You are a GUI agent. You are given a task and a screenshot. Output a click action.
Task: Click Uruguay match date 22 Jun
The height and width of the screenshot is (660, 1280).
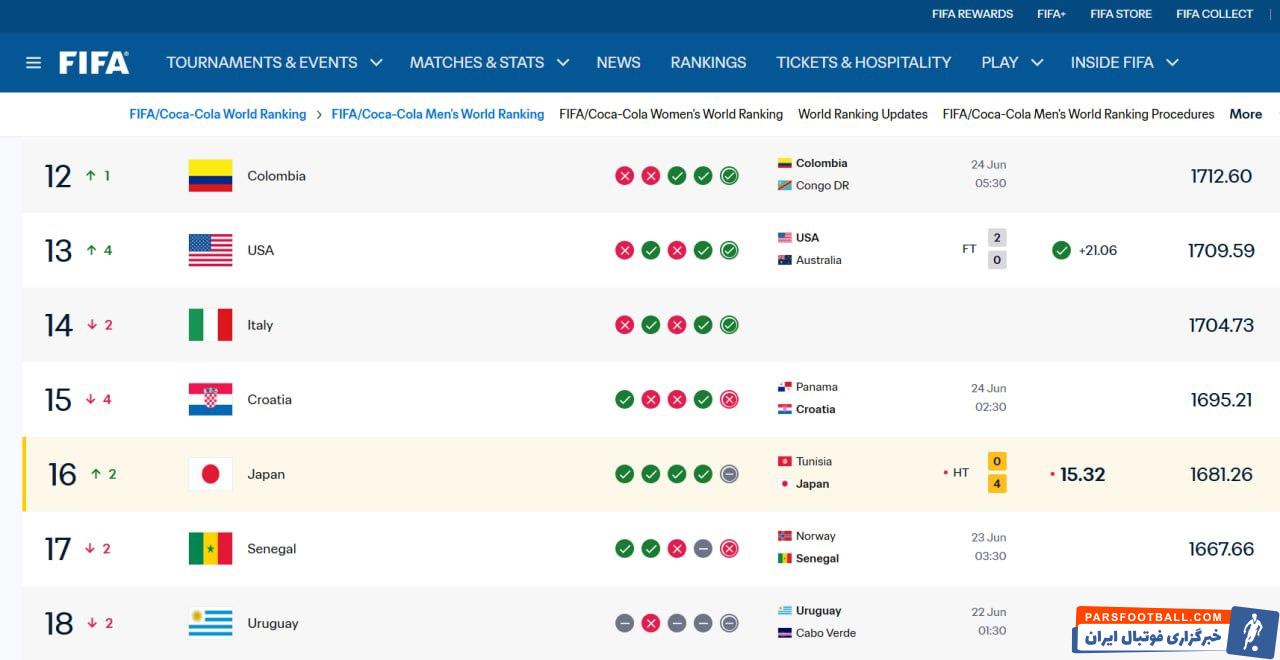[989, 612]
